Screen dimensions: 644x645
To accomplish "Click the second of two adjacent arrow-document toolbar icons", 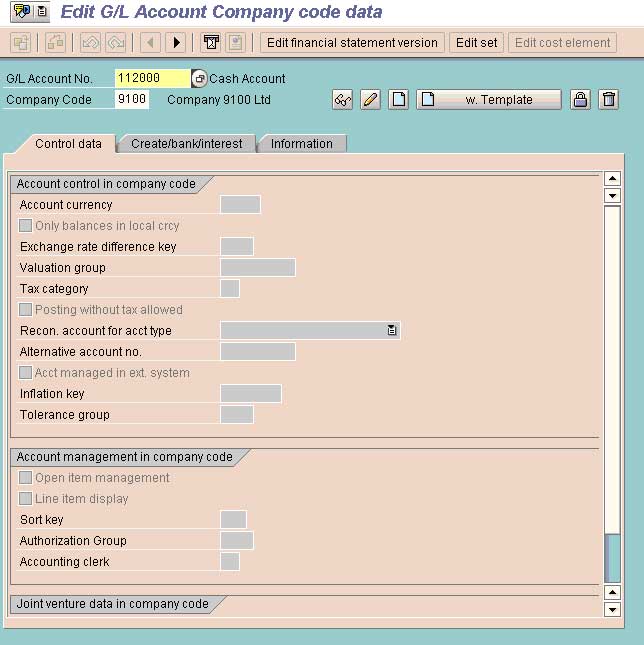I will [116, 42].
